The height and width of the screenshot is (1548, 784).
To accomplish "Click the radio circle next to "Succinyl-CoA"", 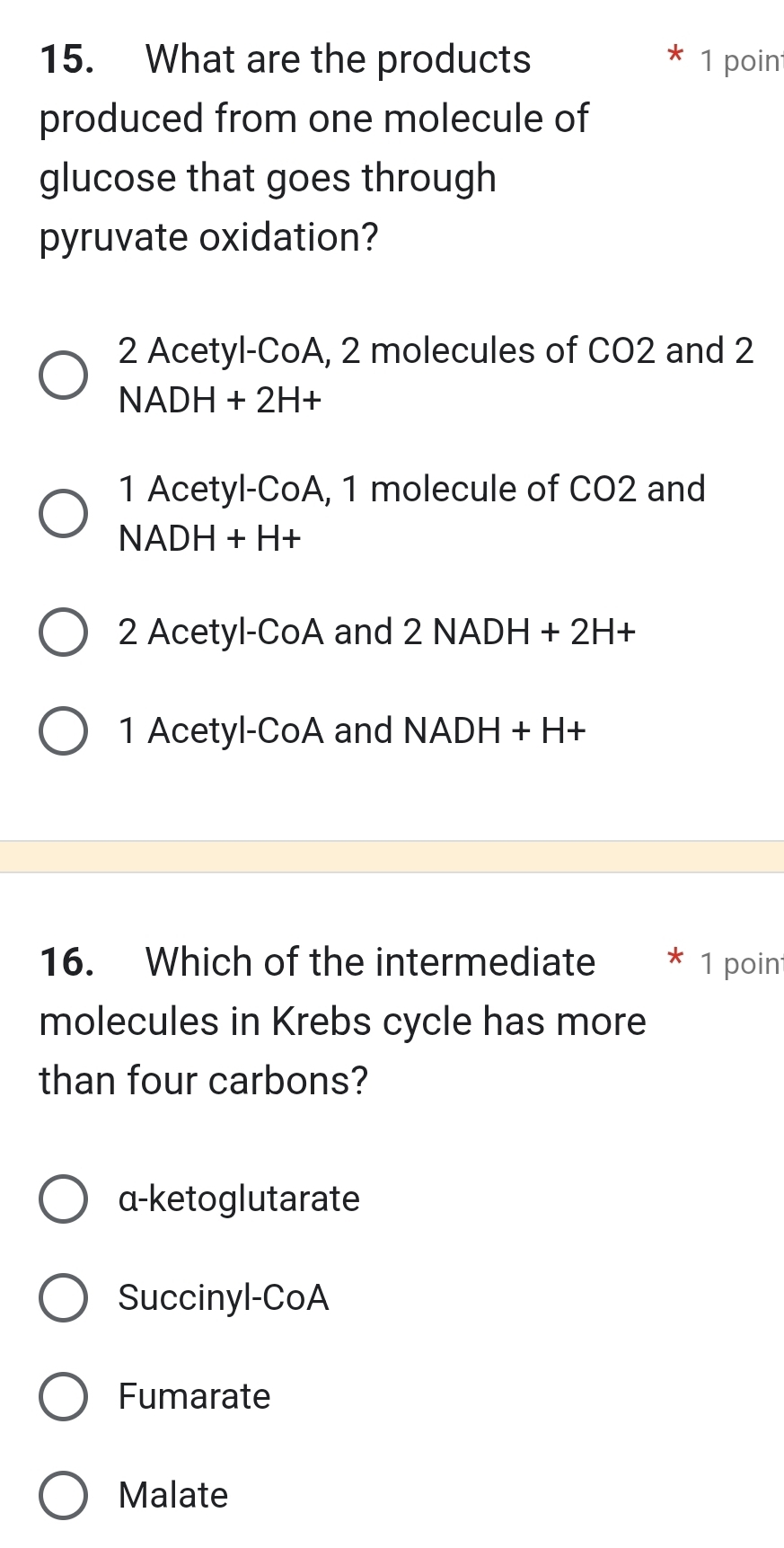I will [x=63, y=1296].
